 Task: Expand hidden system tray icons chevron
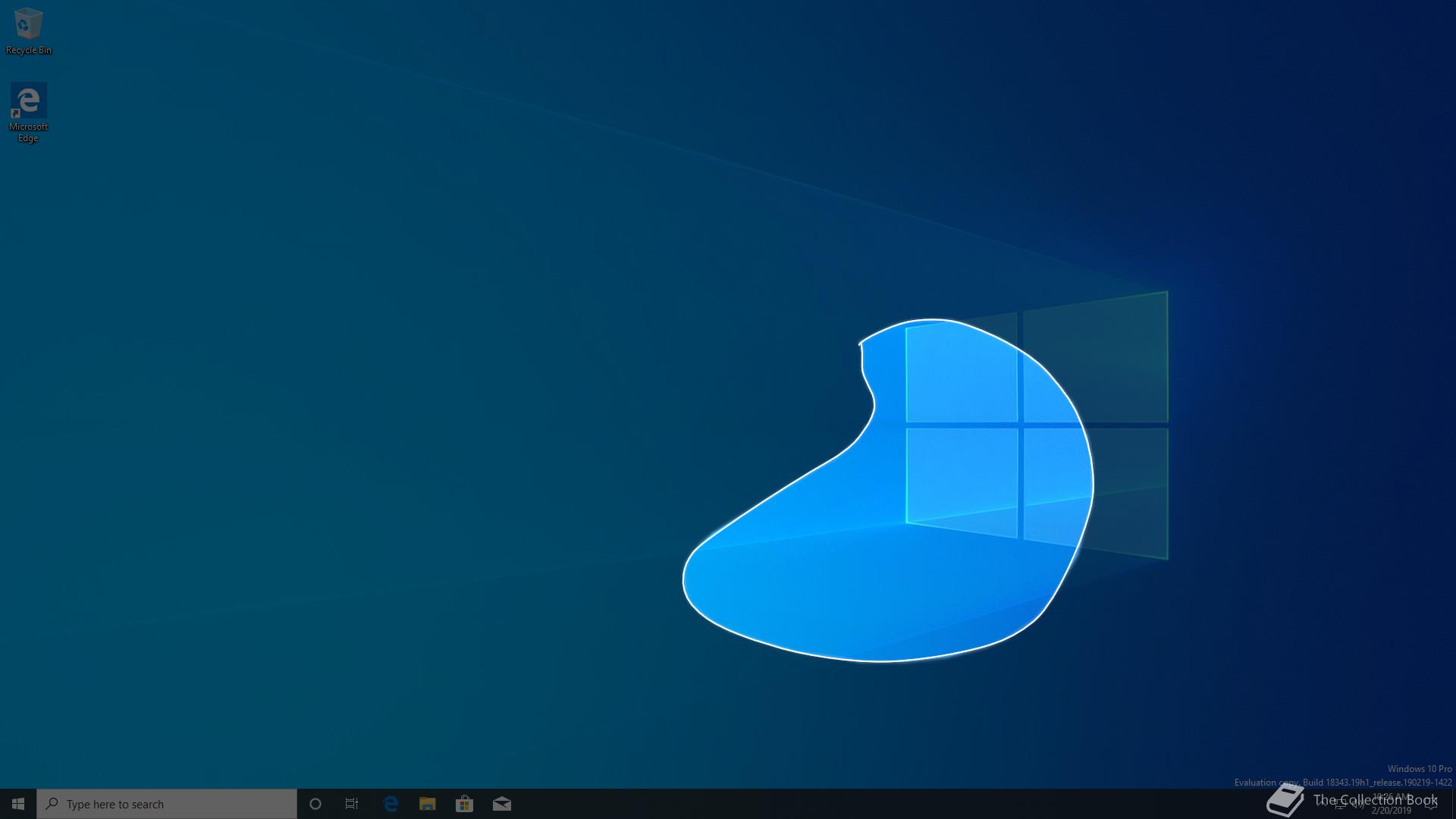(x=1321, y=804)
